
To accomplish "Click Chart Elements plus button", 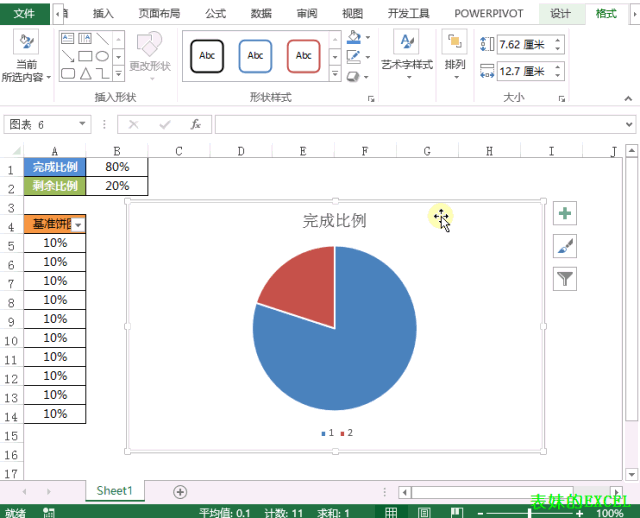I will [565, 213].
